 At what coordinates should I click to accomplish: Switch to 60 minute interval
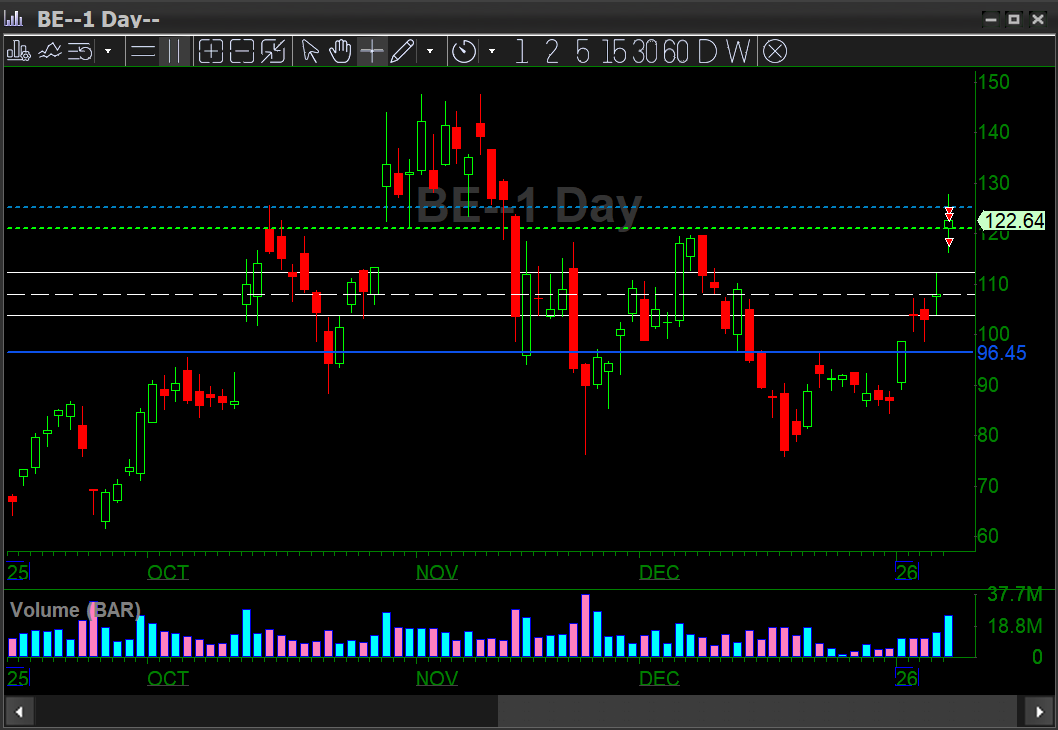tap(676, 51)
